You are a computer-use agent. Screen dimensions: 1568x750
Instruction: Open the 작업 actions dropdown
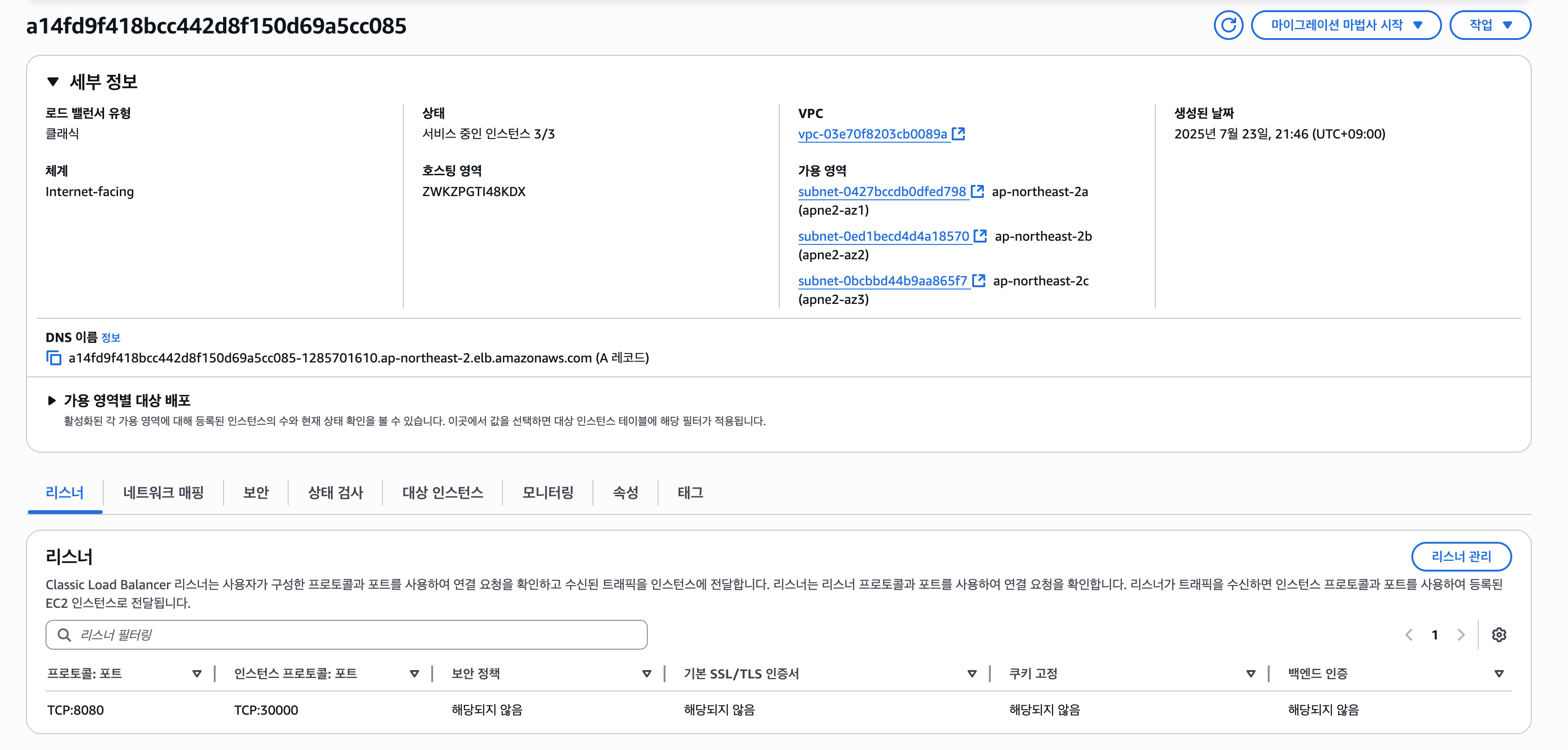tap(1489, 25)
